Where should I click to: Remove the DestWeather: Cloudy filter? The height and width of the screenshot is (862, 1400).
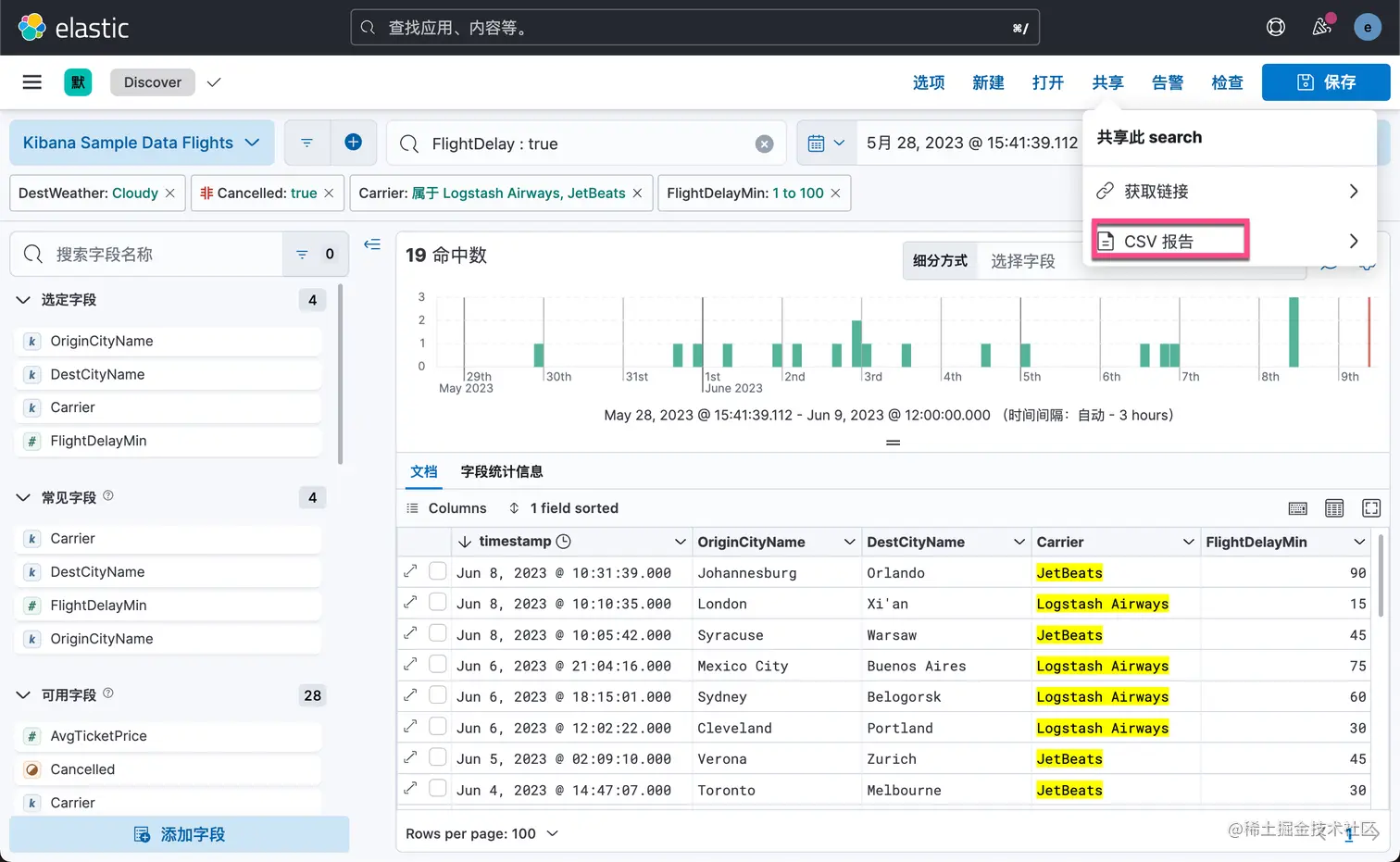point(169,194)
